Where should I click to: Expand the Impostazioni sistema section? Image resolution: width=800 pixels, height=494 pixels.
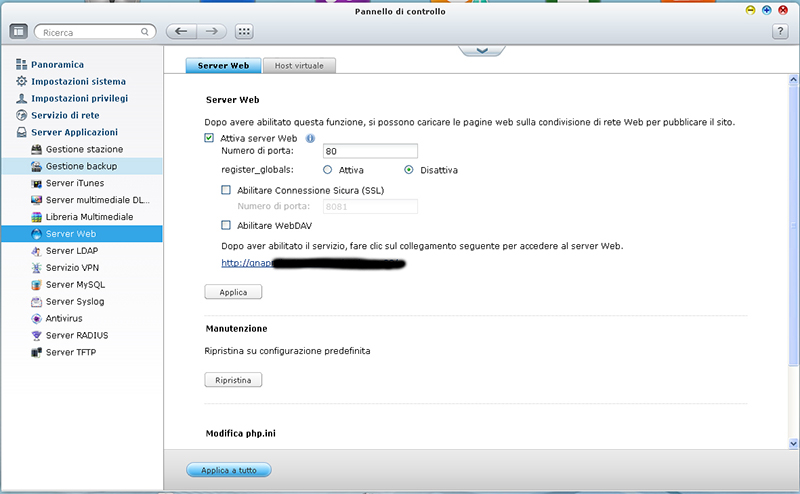pyautogui.click(x=78, y=81)
